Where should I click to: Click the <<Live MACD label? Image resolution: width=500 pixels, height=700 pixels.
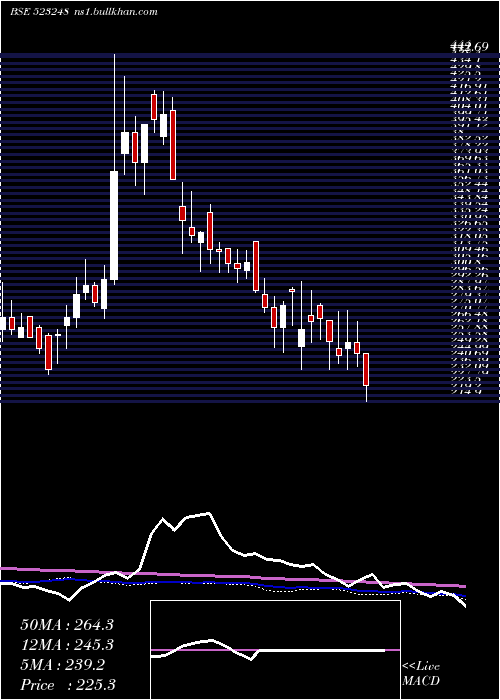click(421, 674)
